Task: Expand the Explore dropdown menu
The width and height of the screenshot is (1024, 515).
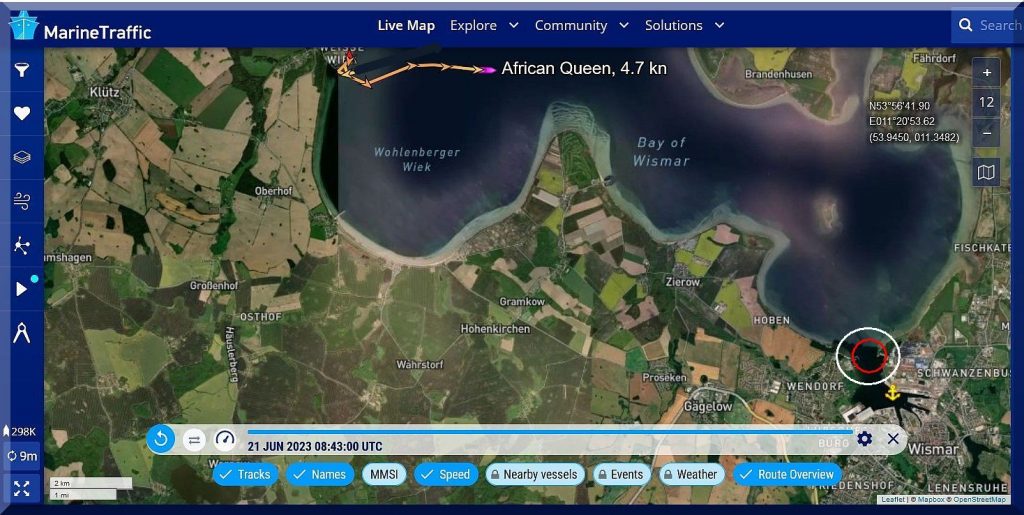Action: click(484, 25)
